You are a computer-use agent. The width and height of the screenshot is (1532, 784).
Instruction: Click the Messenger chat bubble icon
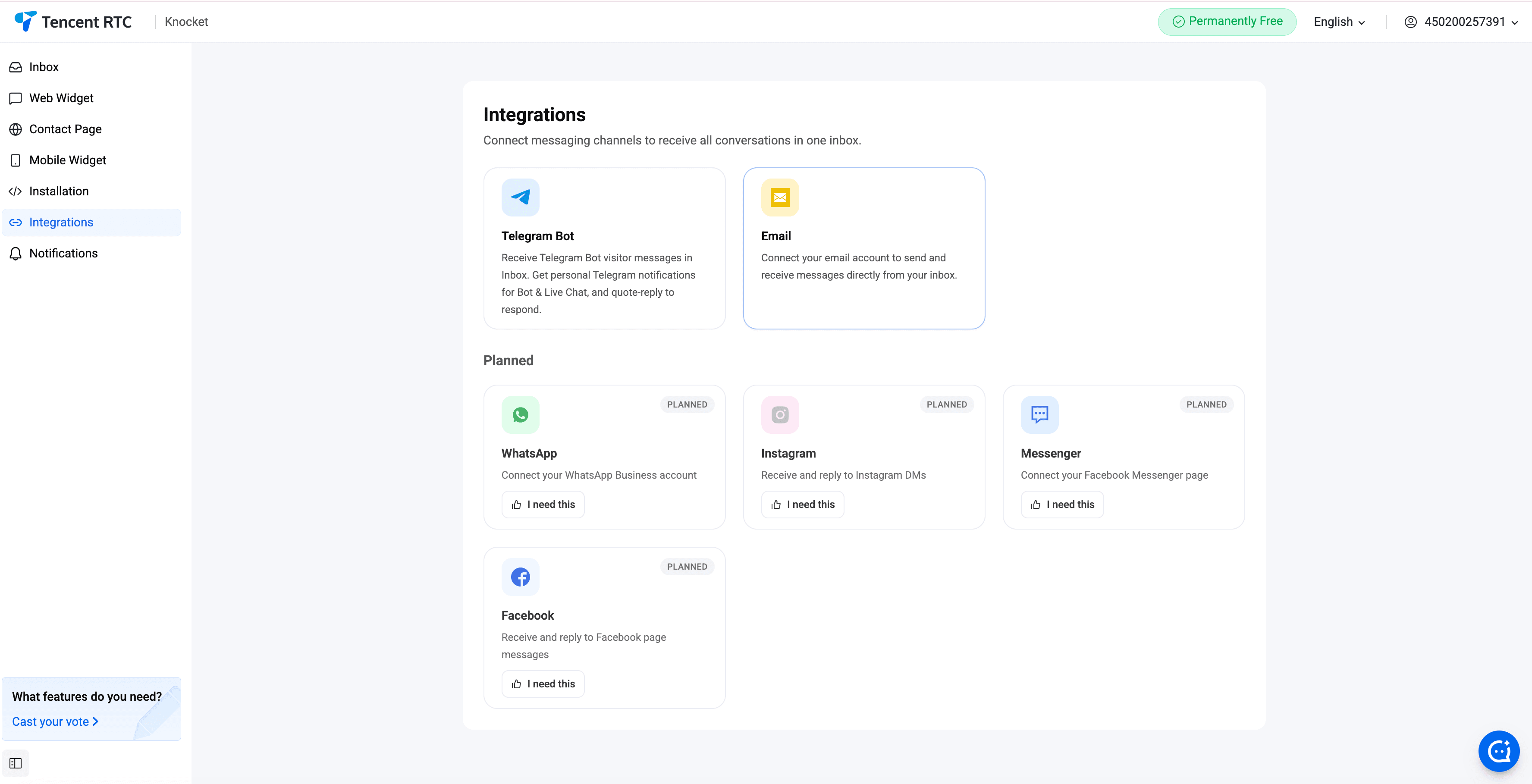click(x=1039, y=414)
